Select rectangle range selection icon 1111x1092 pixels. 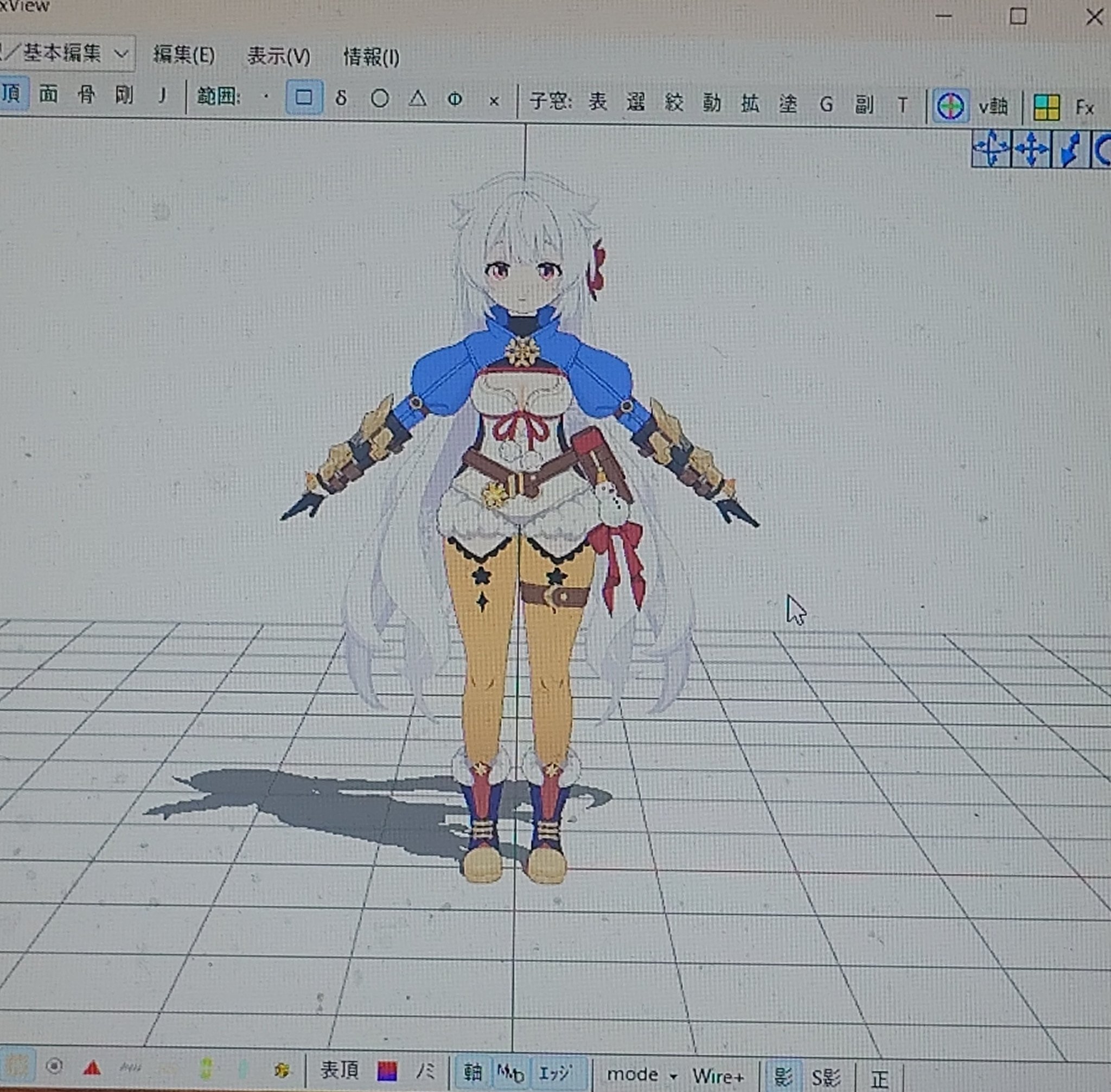point(303,98)
